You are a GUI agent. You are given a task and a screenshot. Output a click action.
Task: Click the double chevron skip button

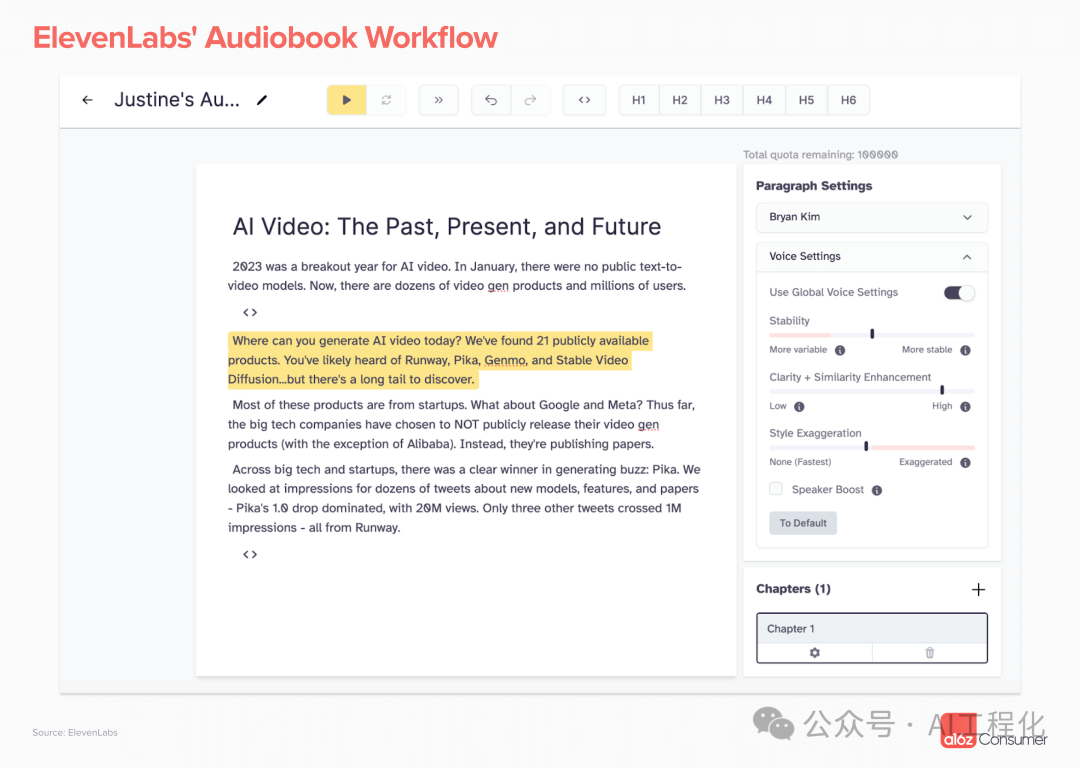(439, 100)
